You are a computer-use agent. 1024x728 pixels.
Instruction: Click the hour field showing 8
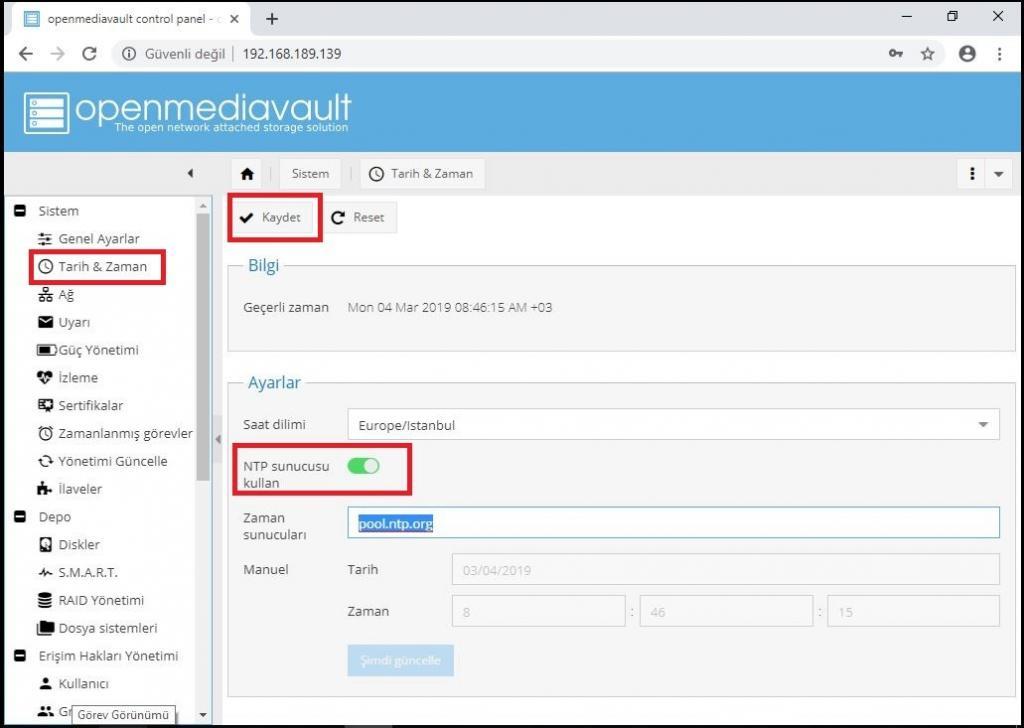coord(539,611)
